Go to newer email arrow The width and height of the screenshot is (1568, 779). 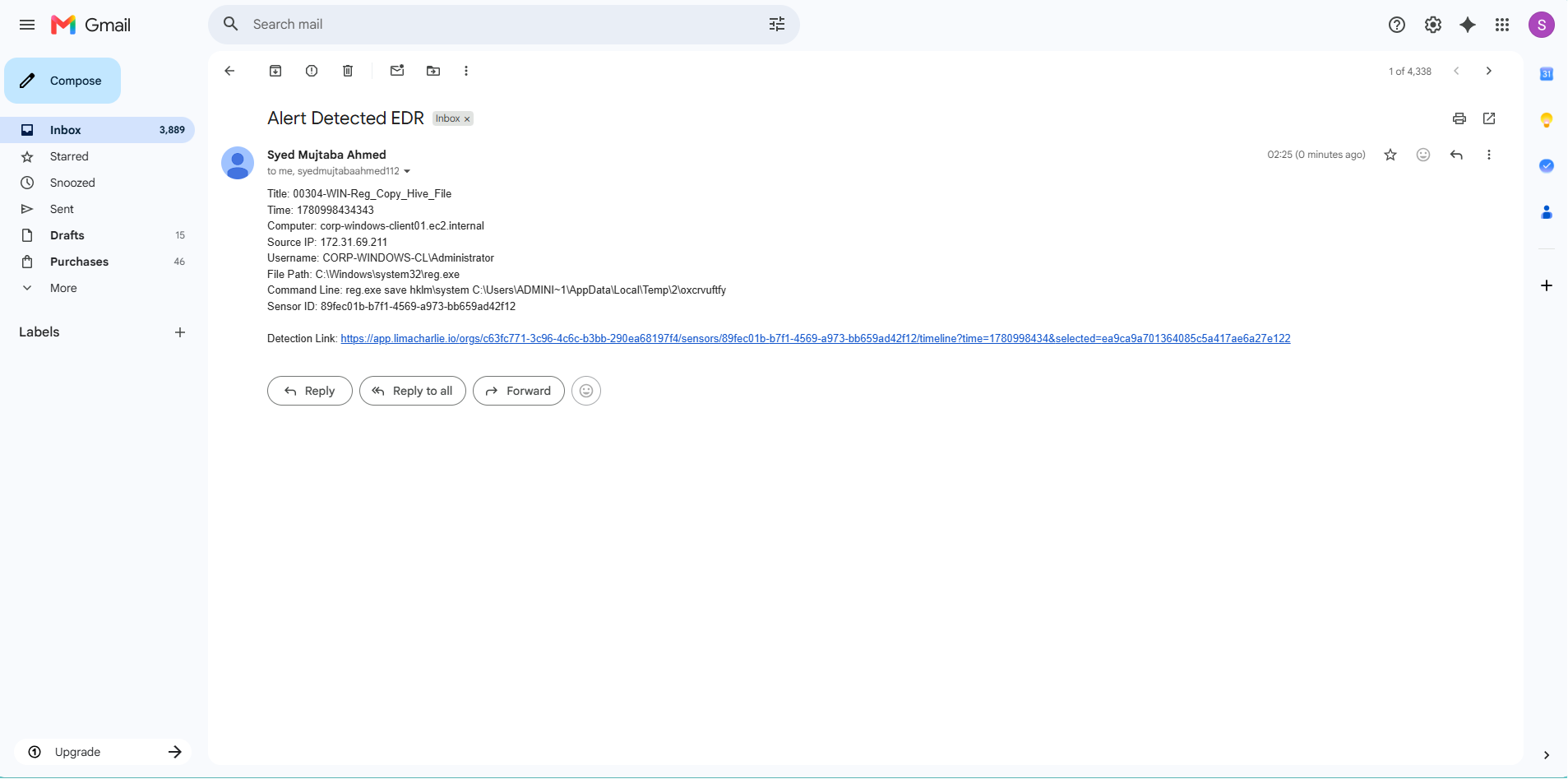(x=1456, y=71)
